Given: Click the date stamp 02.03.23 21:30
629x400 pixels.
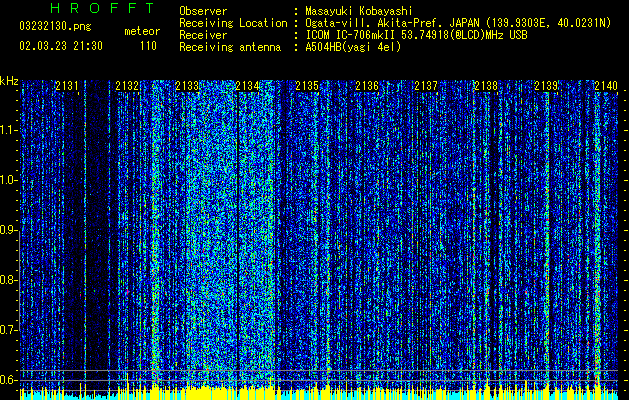Looking at the screenshot, I should 61,46.
